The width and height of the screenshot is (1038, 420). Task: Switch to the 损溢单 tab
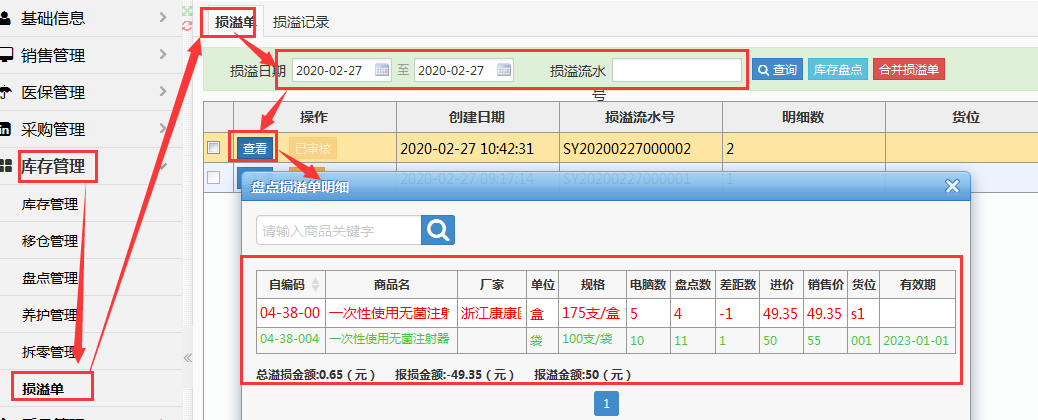[234, 22]
